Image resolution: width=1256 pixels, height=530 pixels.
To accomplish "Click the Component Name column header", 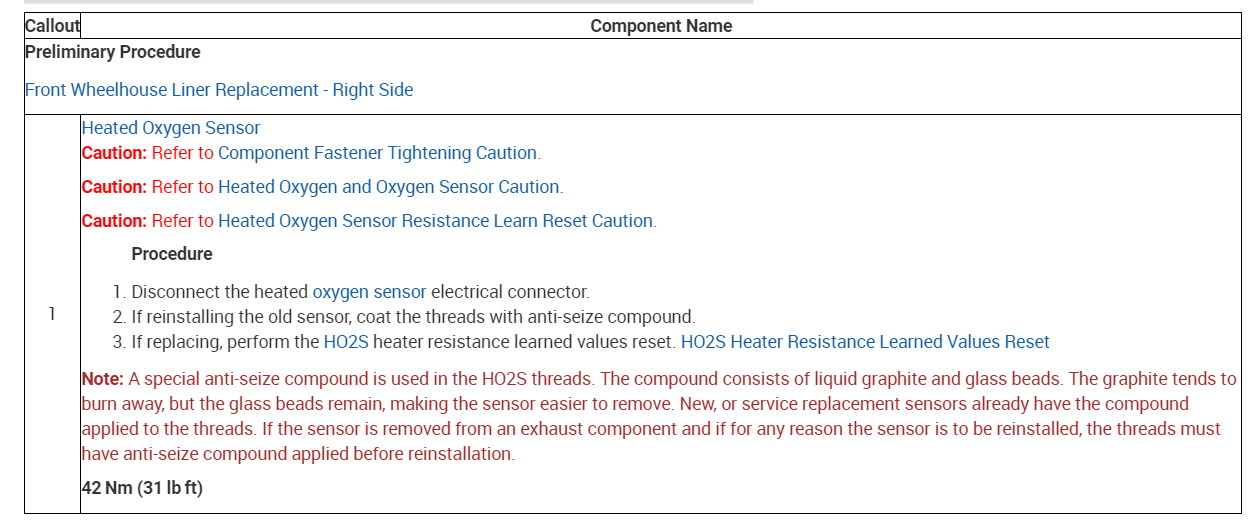I will click(x=661, y=26).
